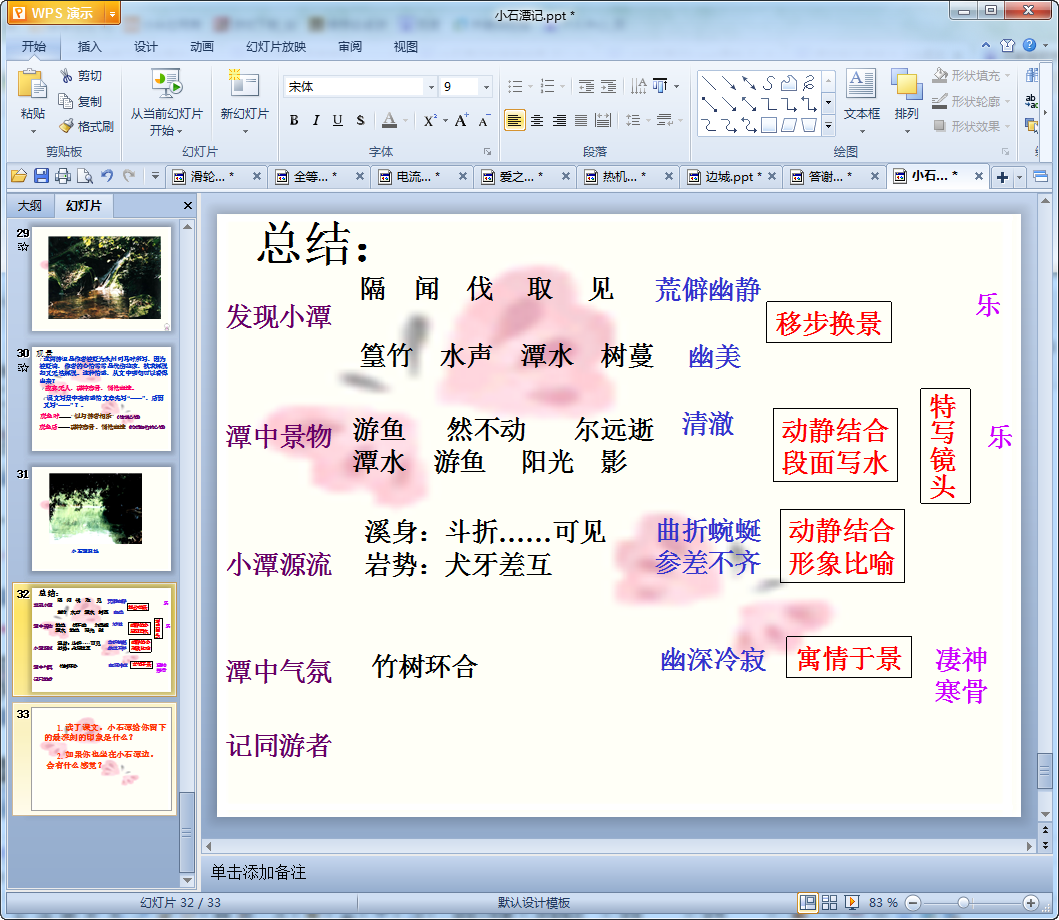The image size is (1059, 920).
Task: Switch to the 插入 ribbon tab
Action: point(89,47)
